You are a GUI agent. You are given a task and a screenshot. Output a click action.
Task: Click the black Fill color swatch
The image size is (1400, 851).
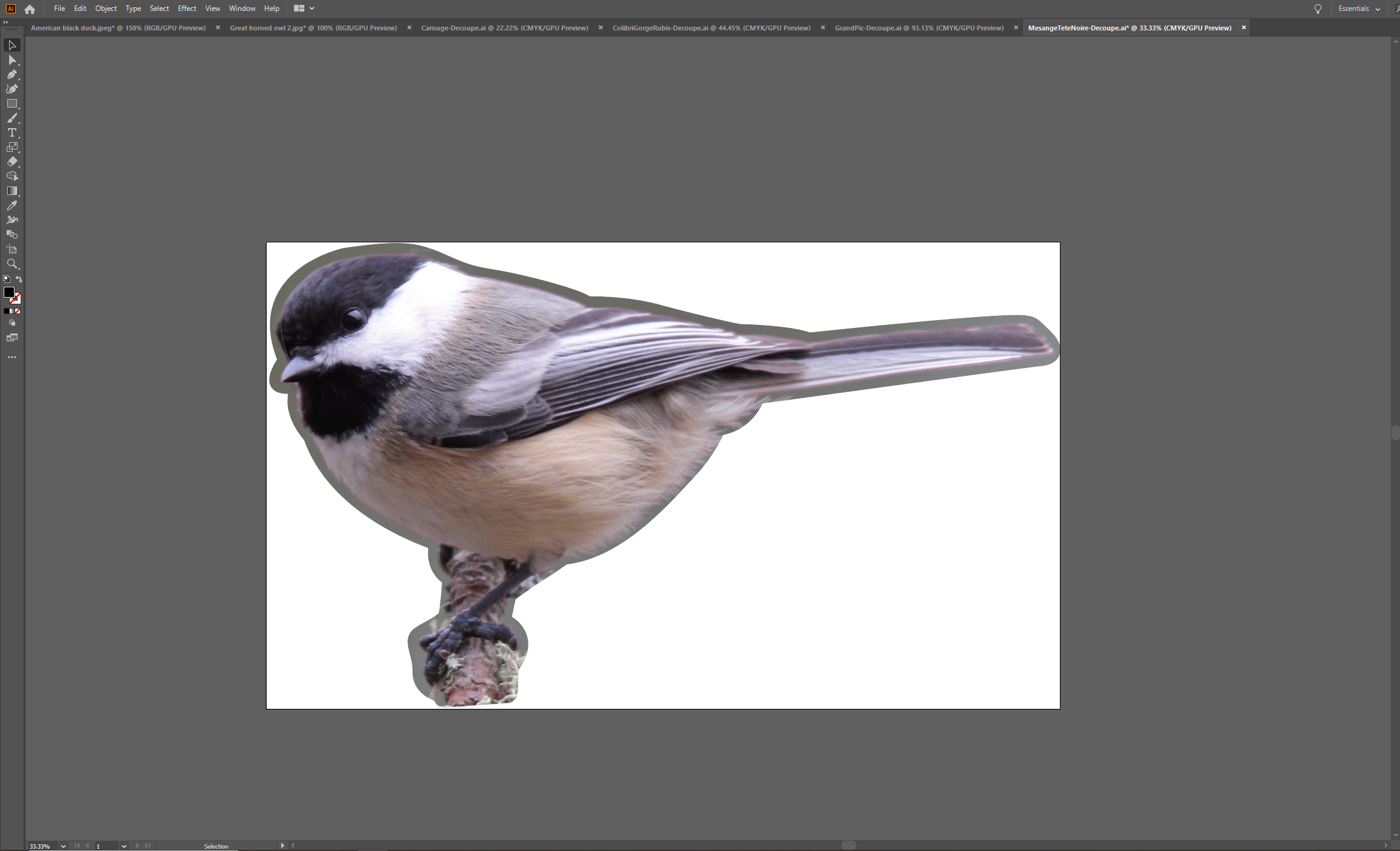[9, 292]
